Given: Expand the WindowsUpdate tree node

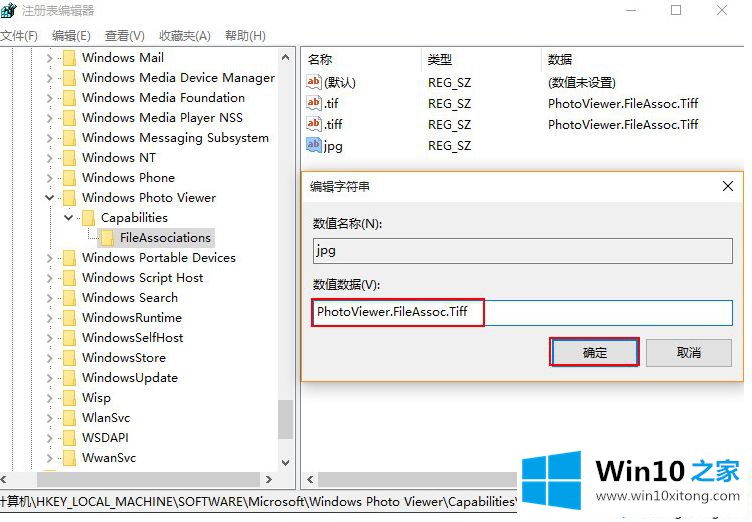Looking at the screenshot, I should point(49,378).
